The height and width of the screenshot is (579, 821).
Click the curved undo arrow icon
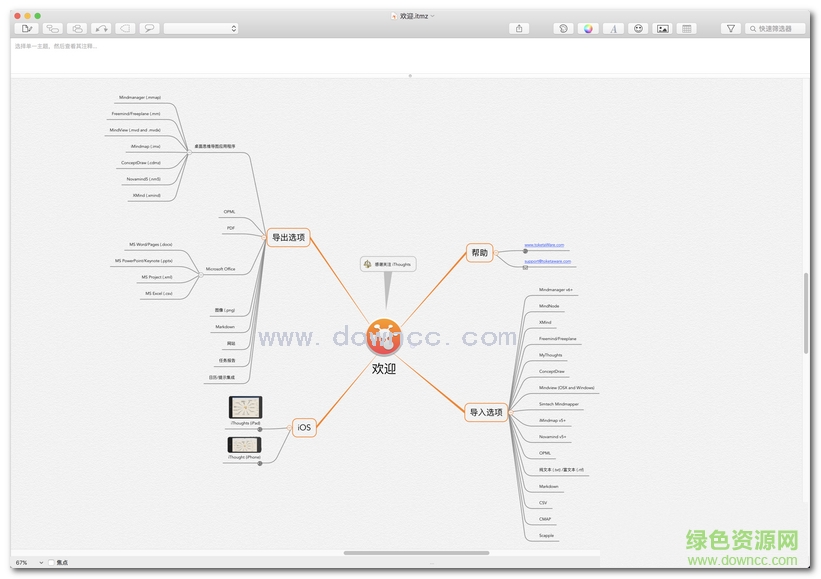point(101,28)
